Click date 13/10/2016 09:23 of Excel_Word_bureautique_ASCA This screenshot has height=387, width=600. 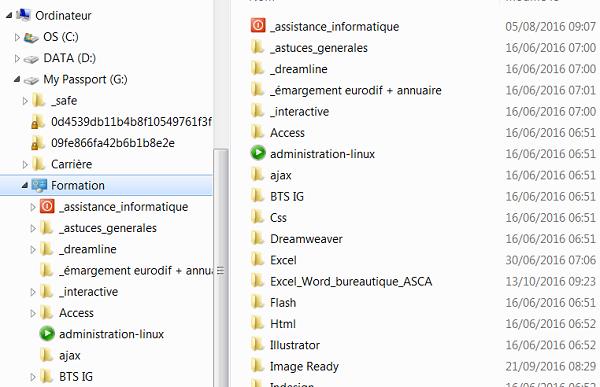[x=550, y=282]
